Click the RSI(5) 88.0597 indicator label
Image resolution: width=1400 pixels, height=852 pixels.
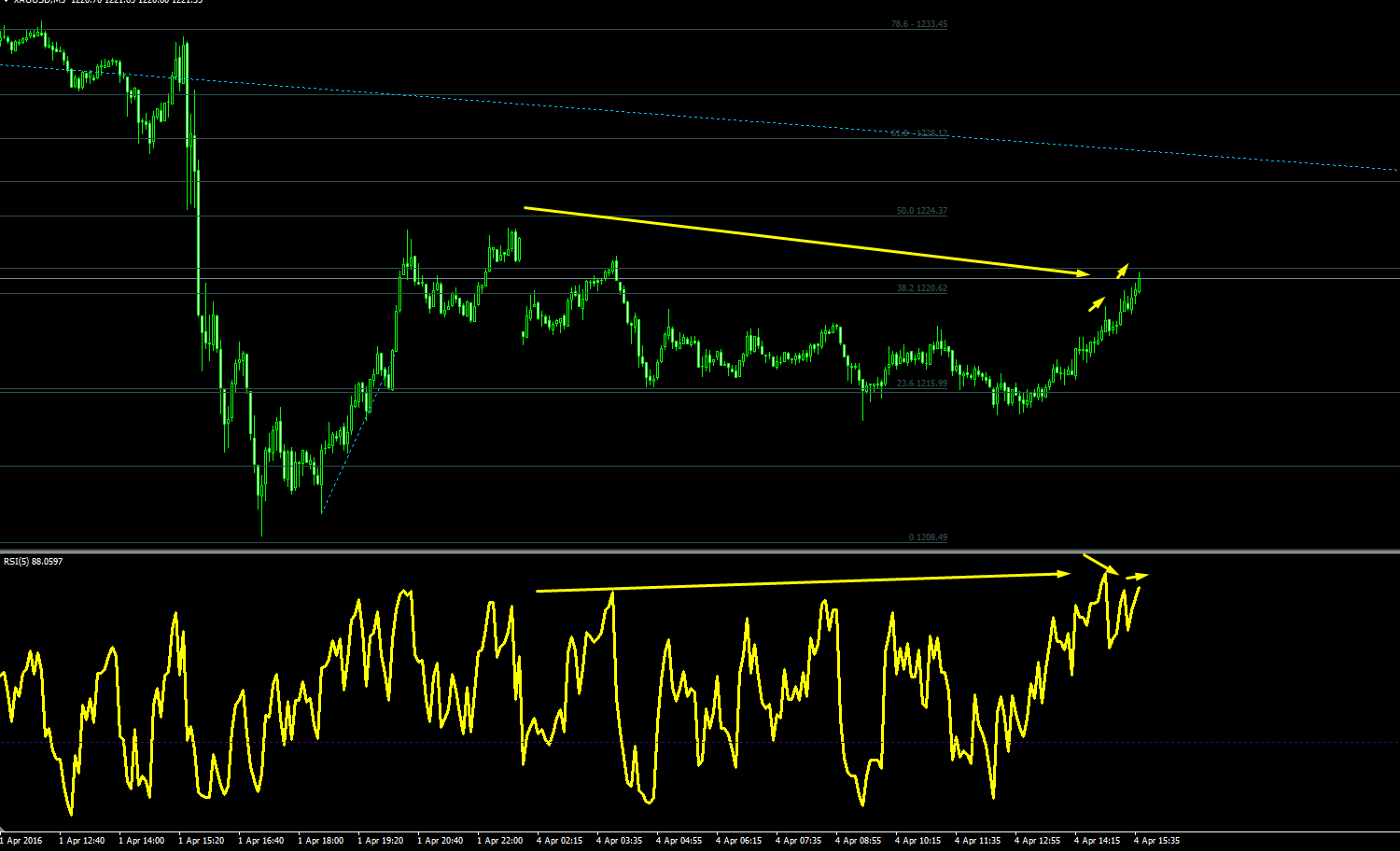click(33, 561)
